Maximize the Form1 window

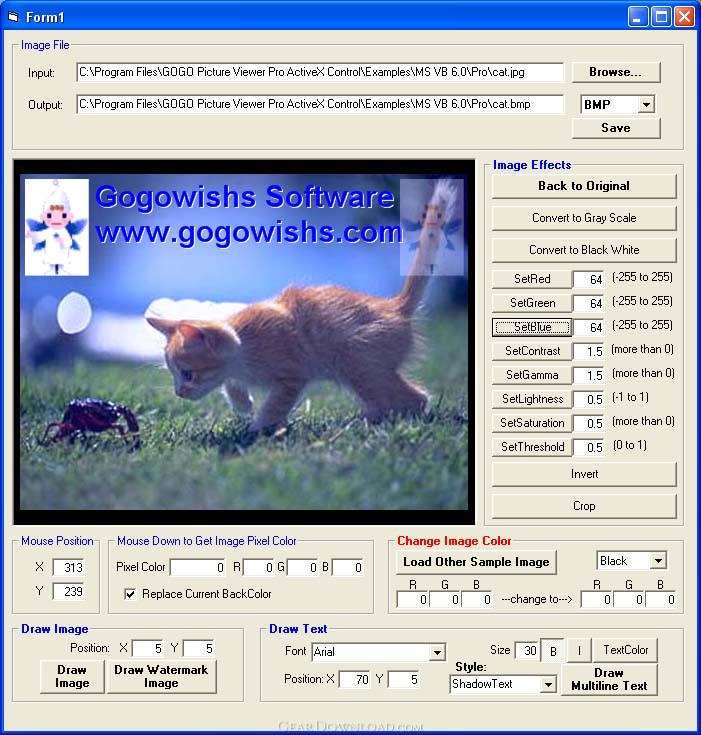[x=661, y=17]
